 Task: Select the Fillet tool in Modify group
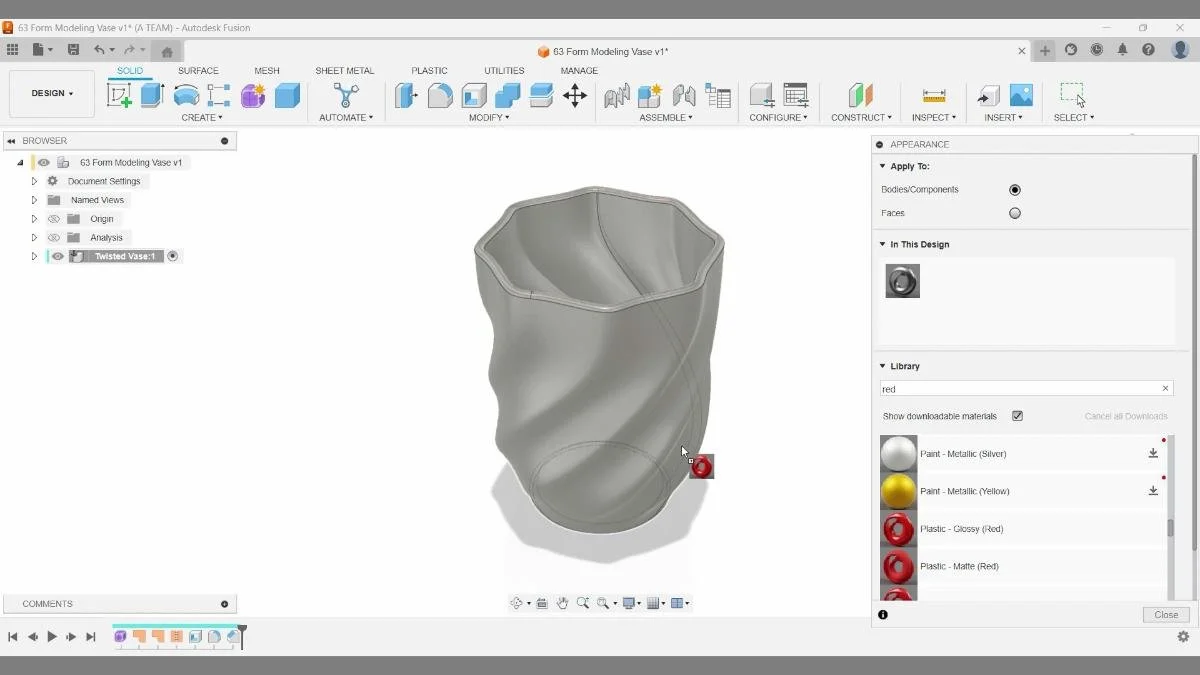coord(440,95)
